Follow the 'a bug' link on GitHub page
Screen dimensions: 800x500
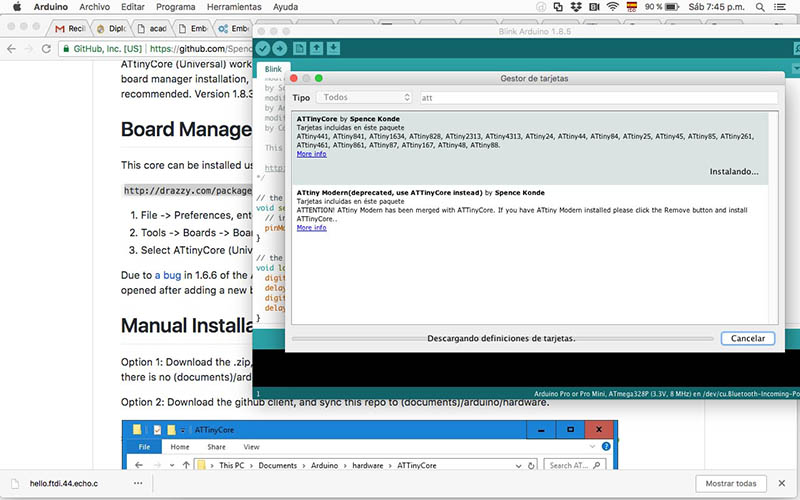[168, 275]
